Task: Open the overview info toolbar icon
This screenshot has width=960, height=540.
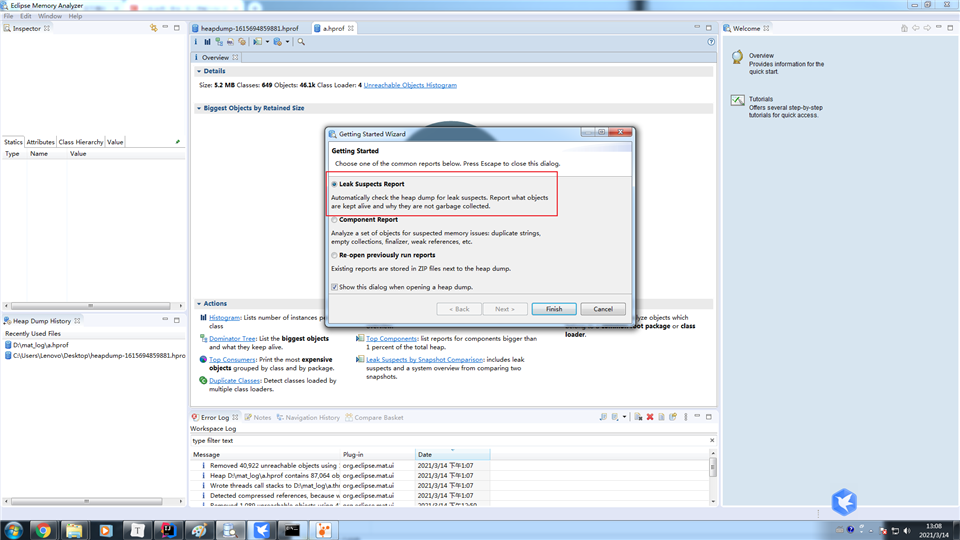Action: tap(196, 42)
